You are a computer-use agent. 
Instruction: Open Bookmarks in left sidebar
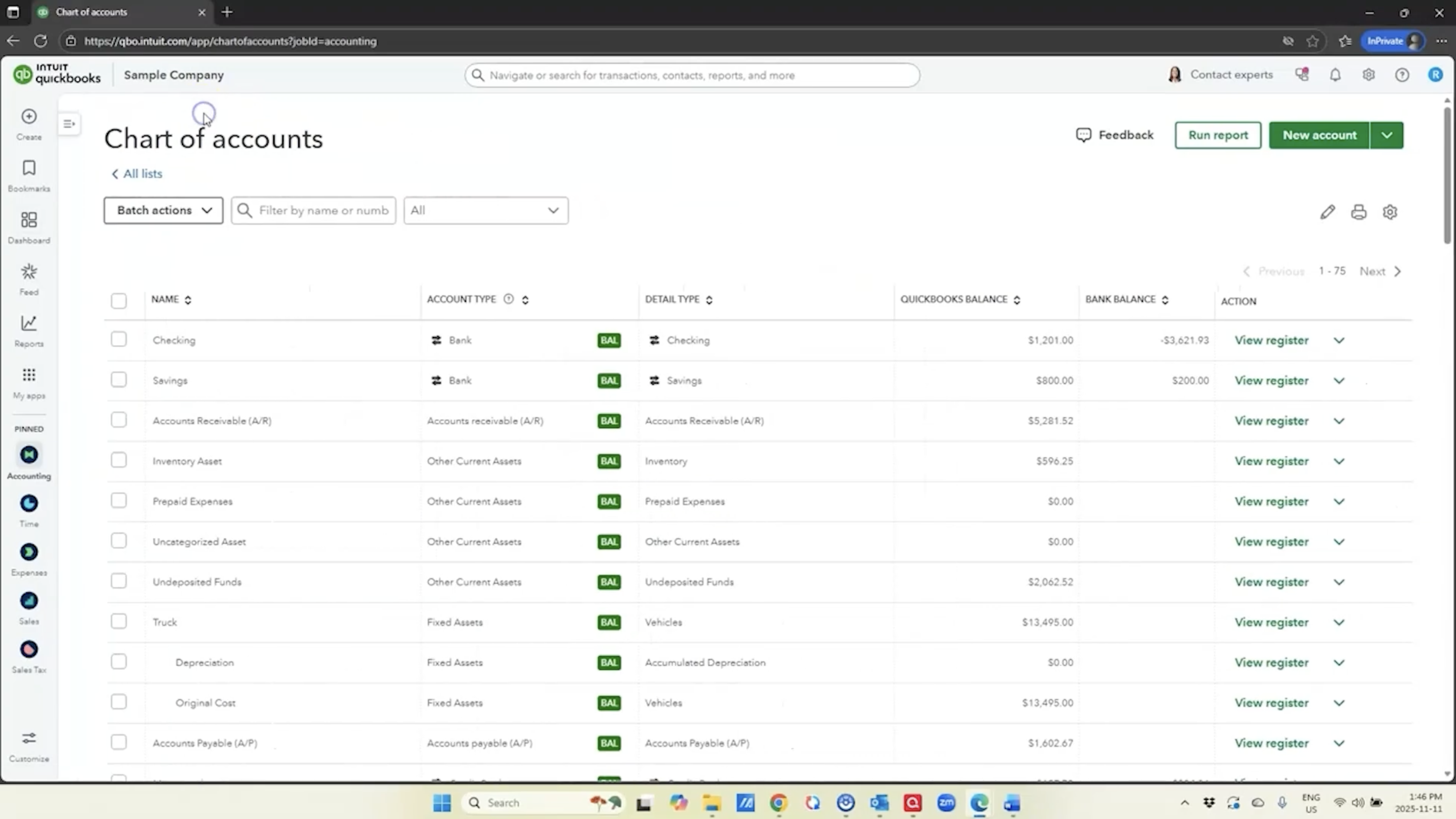29,169
